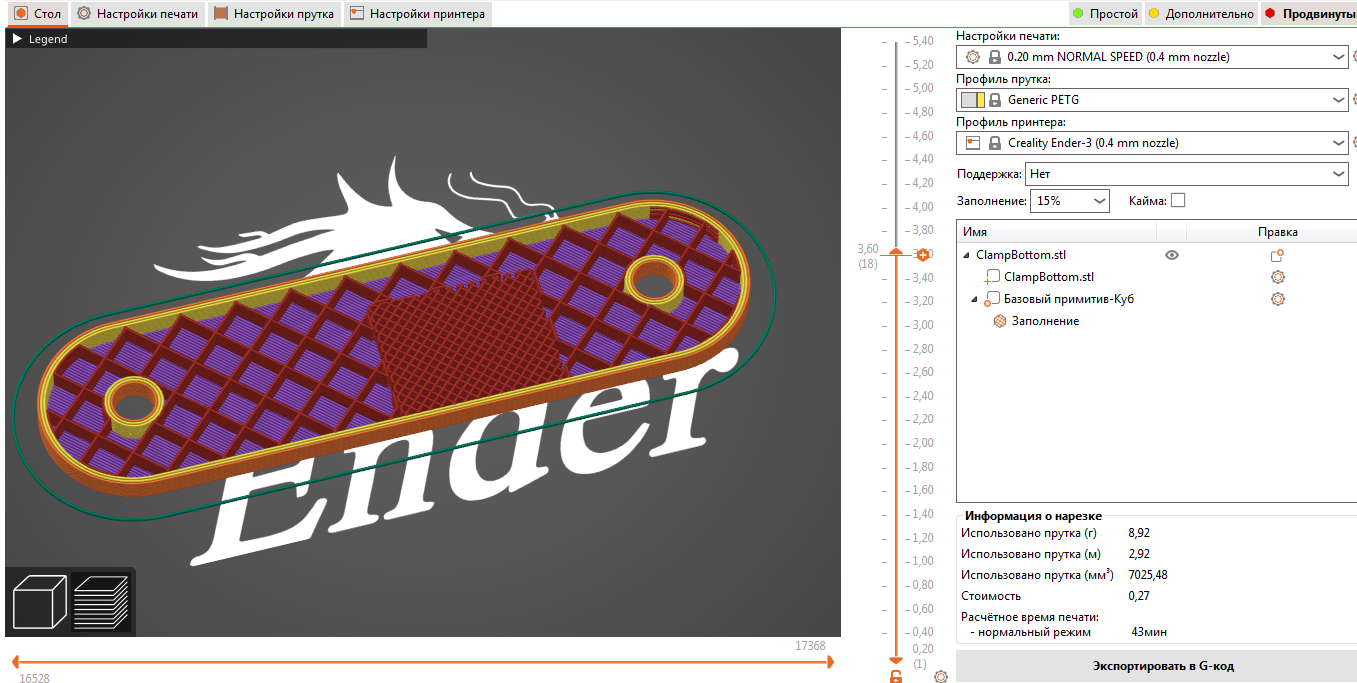Click settings gear for Базовый примитив-Куб row
Viewport: 1357px width, 683px height.
click(1277, 299)
